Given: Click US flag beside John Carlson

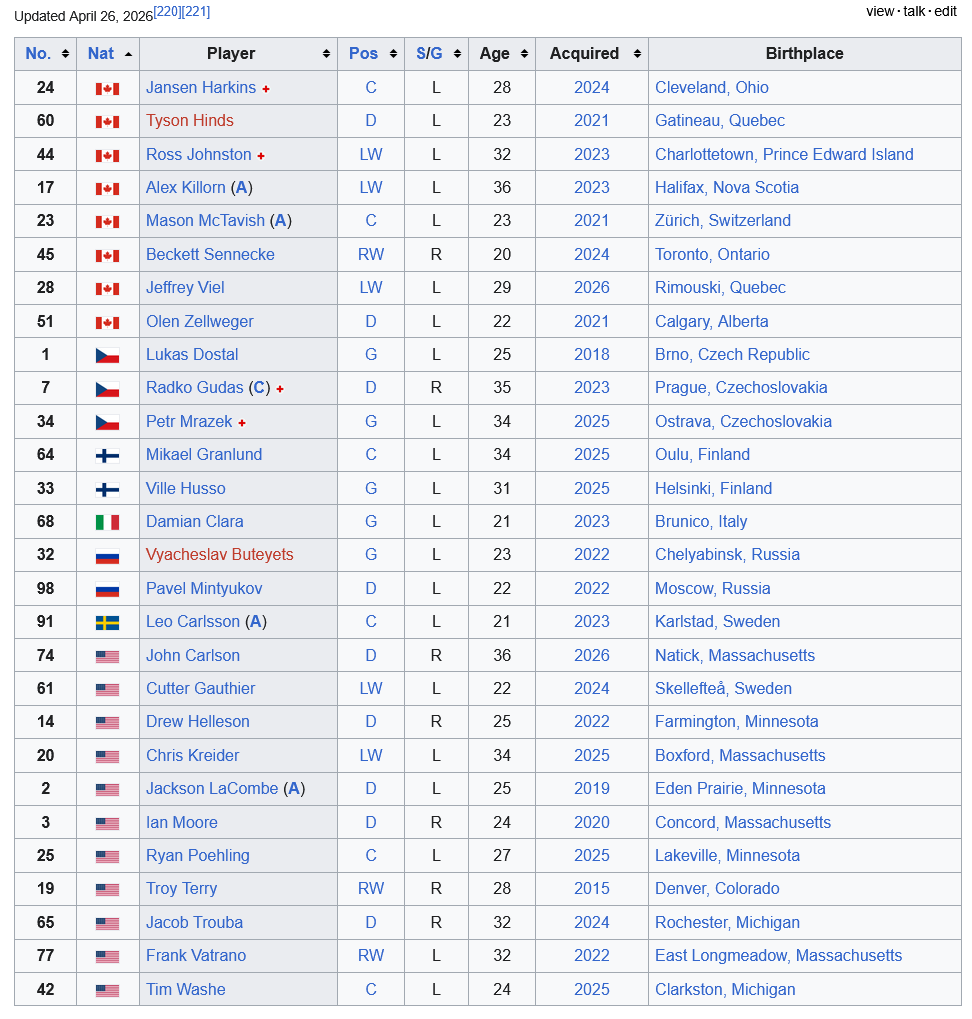Looking at the screenshot, I should pyautogui.click(x=107, y=656).
